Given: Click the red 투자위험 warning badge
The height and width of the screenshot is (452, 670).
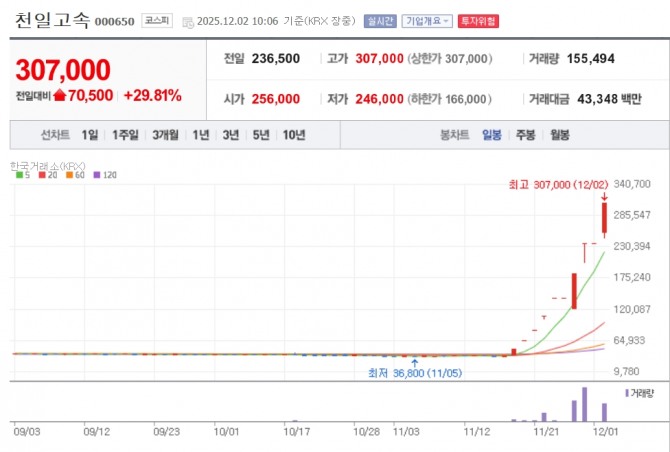Looking at the screenshot, I should point(478,21).
